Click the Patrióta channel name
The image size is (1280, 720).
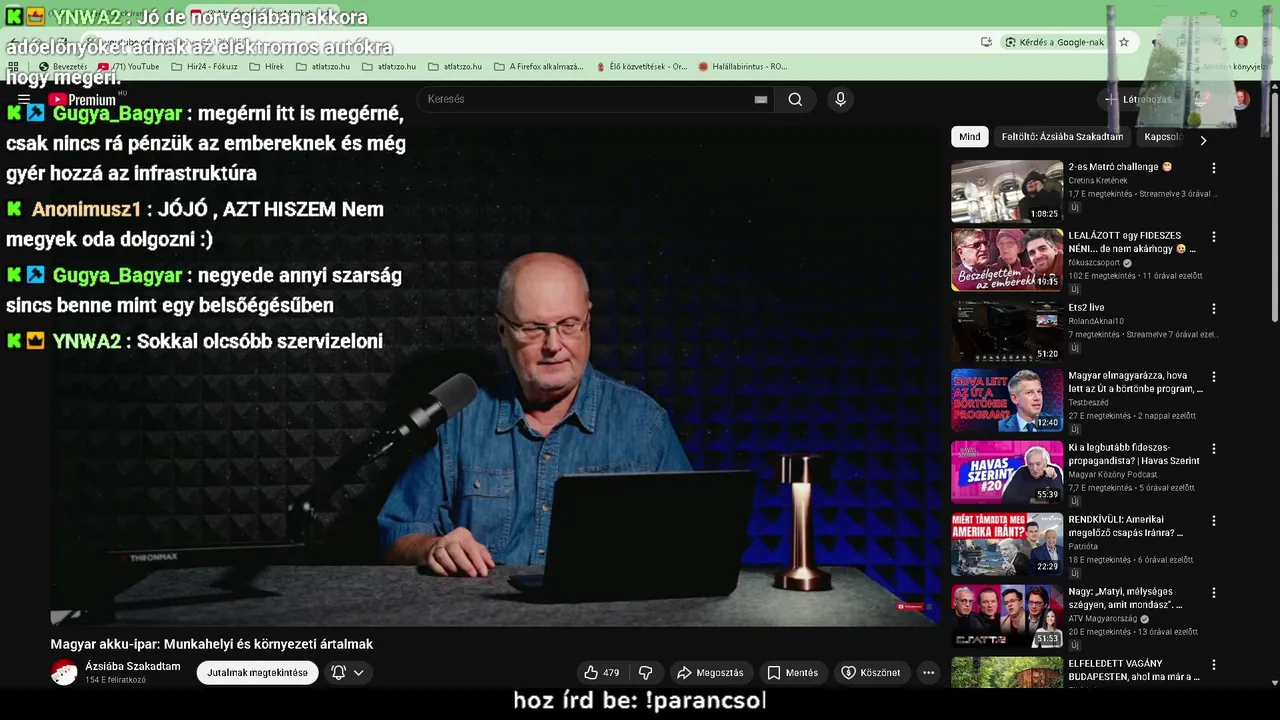(1083, 547)
